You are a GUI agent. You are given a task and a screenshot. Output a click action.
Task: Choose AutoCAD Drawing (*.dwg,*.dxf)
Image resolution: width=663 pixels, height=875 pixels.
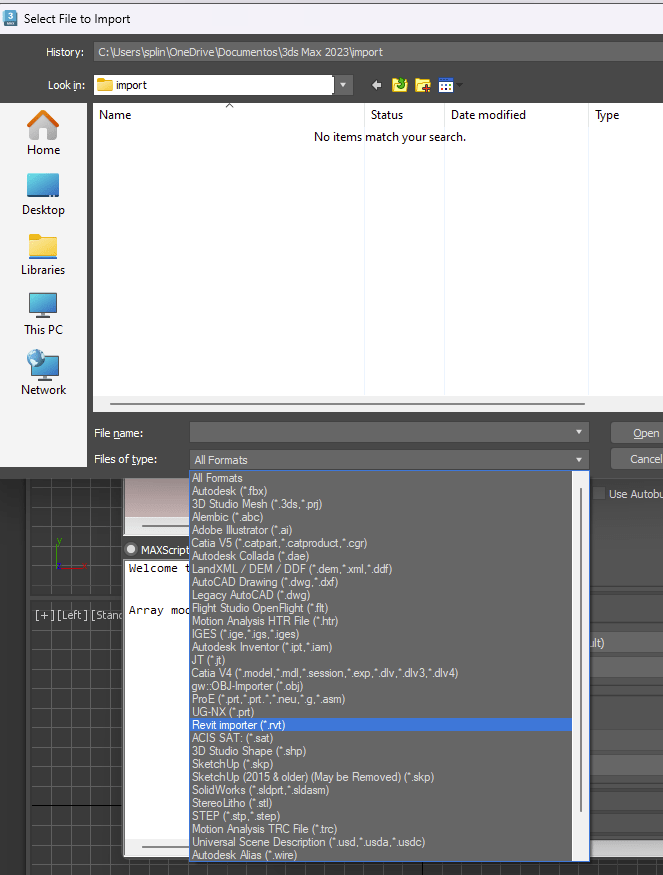382,582
